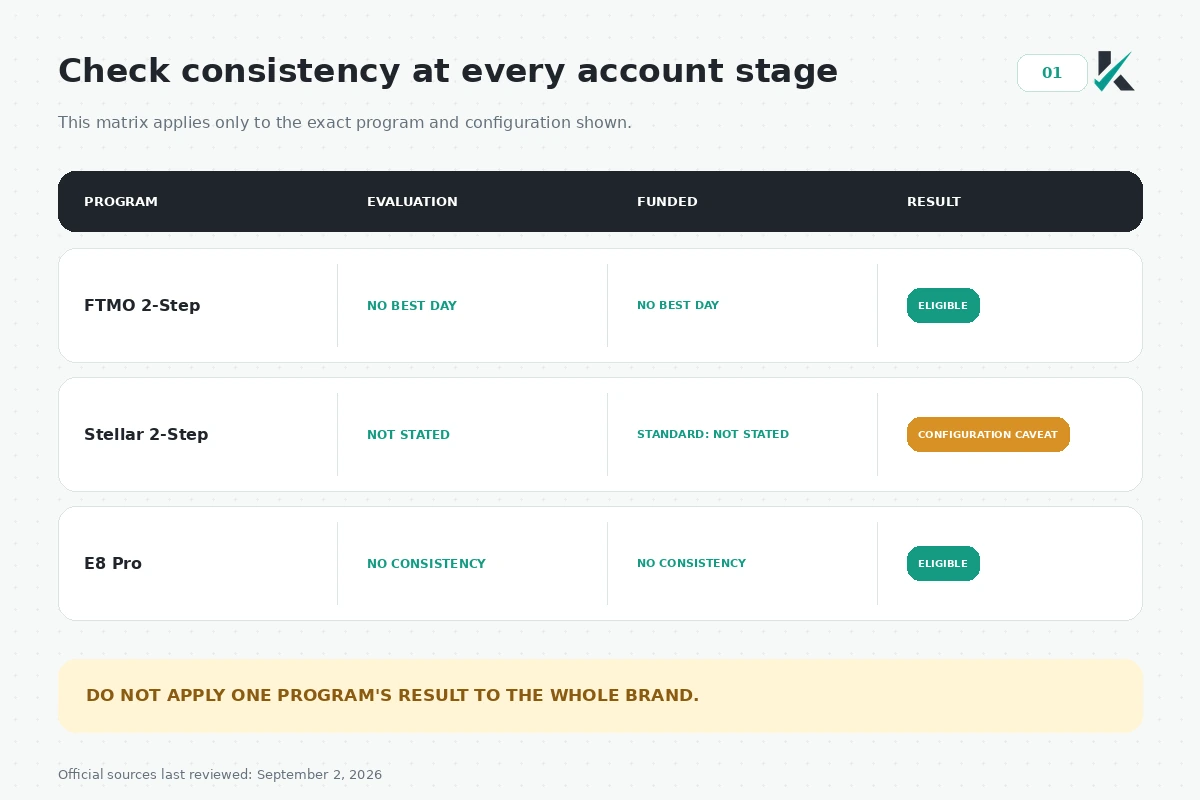Click E8 Pro evaluation NO CONSISTENCY cell
The height and width of the screenshot is (800, 1200).
click(x=426, y=563)
